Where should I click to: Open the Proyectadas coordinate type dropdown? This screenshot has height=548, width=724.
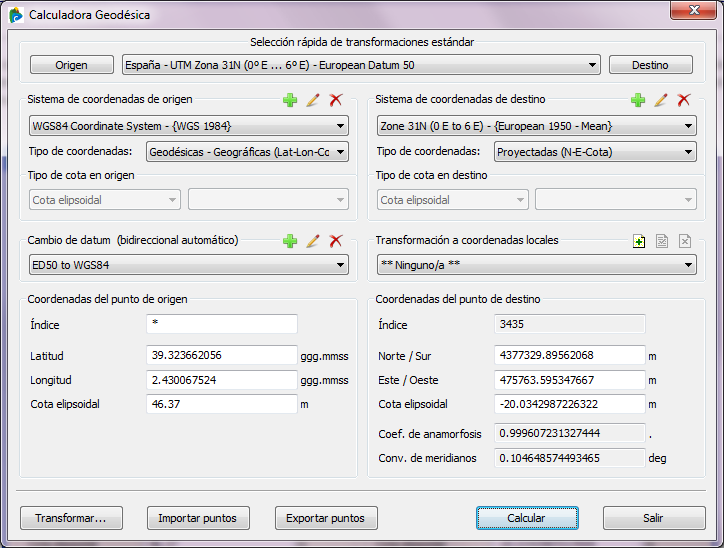pos(595,152)
